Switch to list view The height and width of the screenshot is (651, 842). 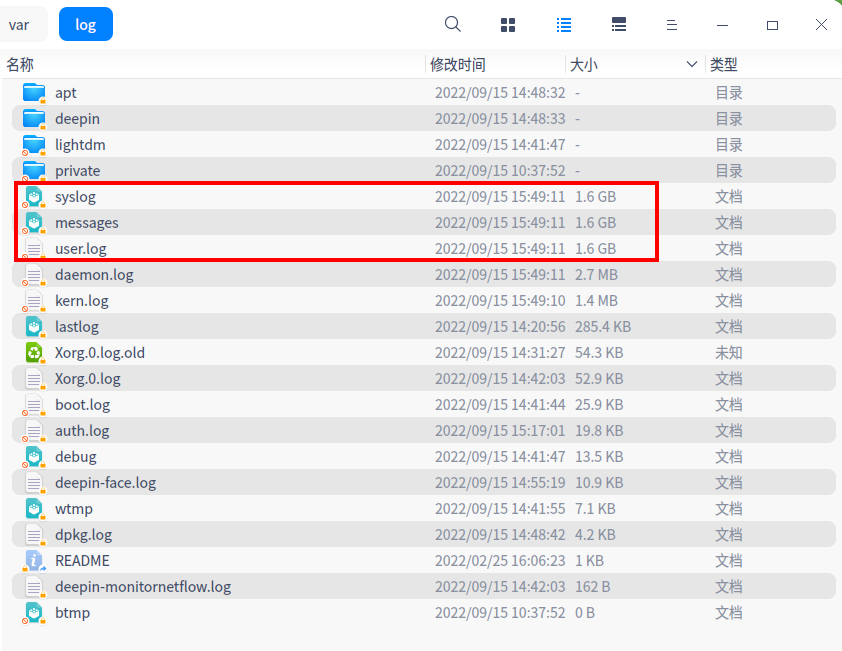(x=564, y=25)
